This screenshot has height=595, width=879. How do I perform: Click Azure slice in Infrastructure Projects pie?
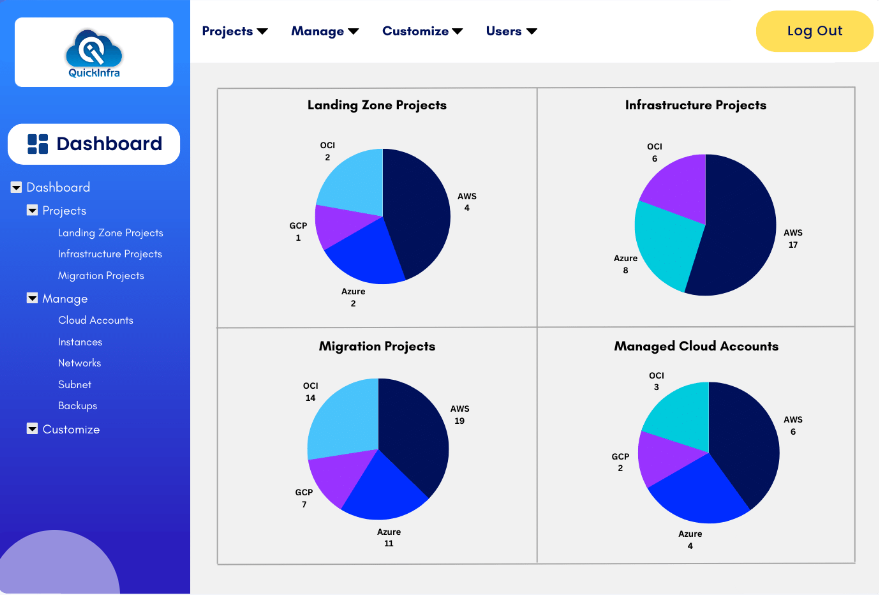click(x=664, y=244)
